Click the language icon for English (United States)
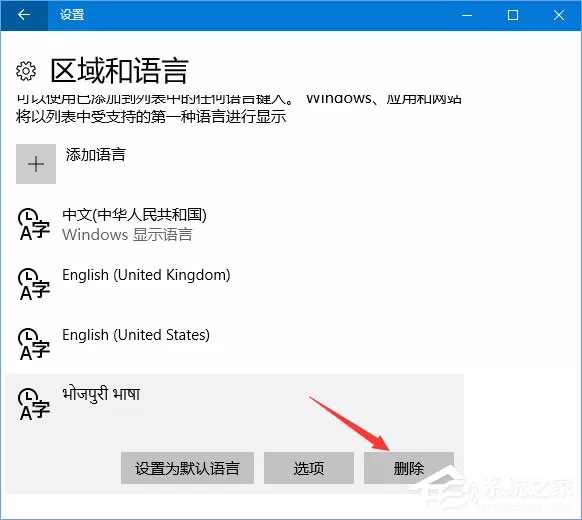This screenshot has height=520, width=582. (x=34, y=344)
